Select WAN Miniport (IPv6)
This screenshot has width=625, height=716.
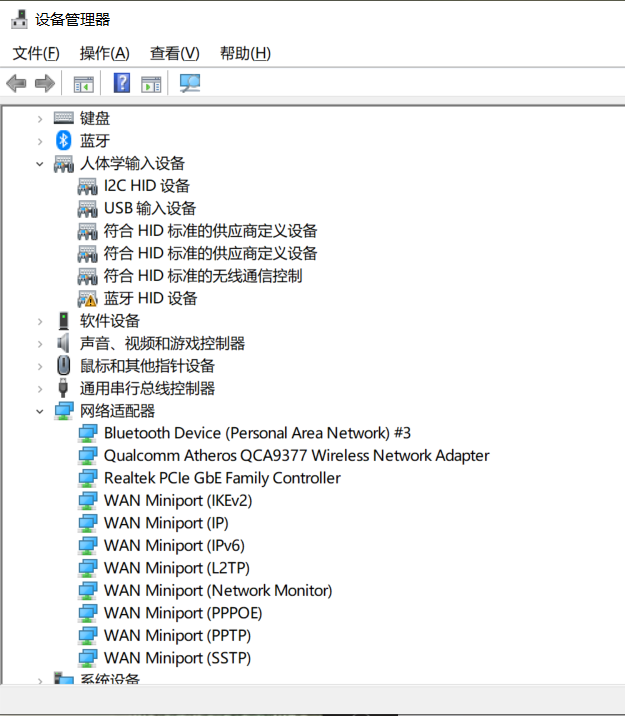[174, 545]
